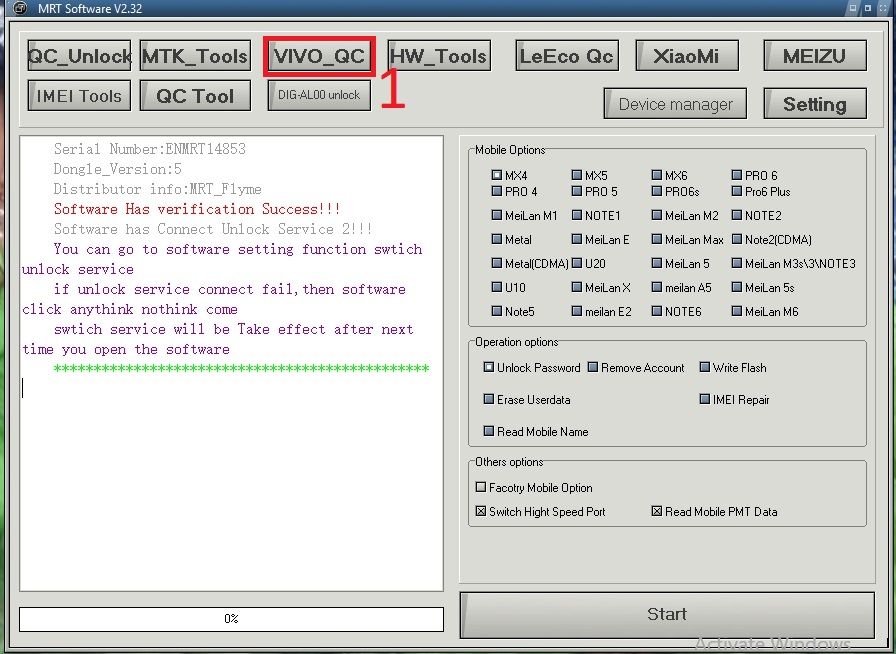Open the QC_Unlock tool
The image size is (896, 654).
[79, 55]
